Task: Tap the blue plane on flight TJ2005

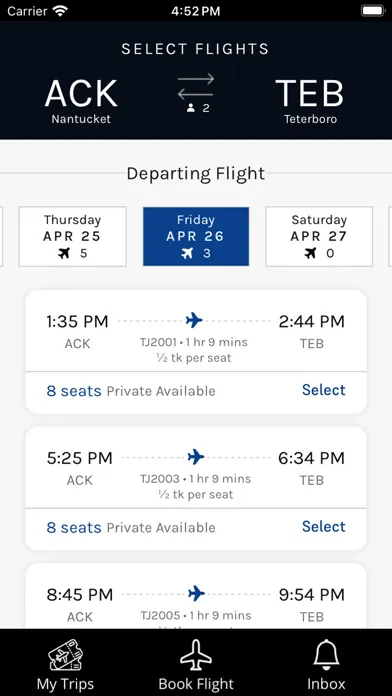Action: [x=196, y=593]
